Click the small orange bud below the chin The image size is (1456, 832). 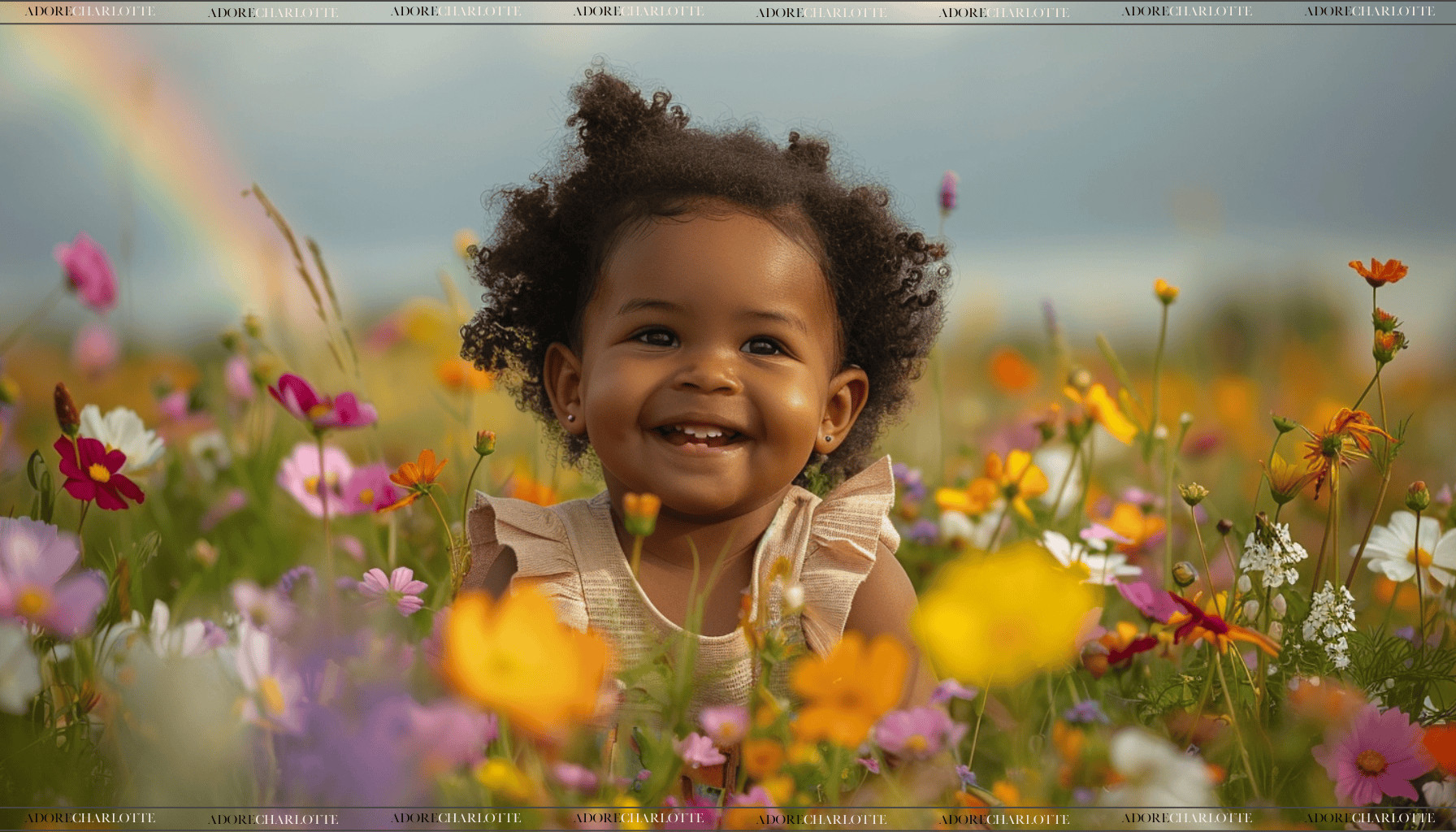pyautogui.click(x=641, y=512)
